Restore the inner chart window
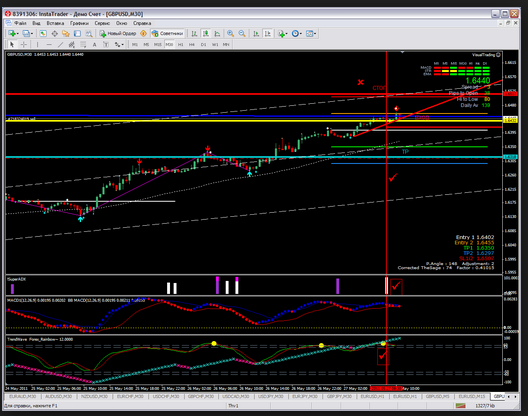Viewport: 528px width, 416px height. [508, 23]
